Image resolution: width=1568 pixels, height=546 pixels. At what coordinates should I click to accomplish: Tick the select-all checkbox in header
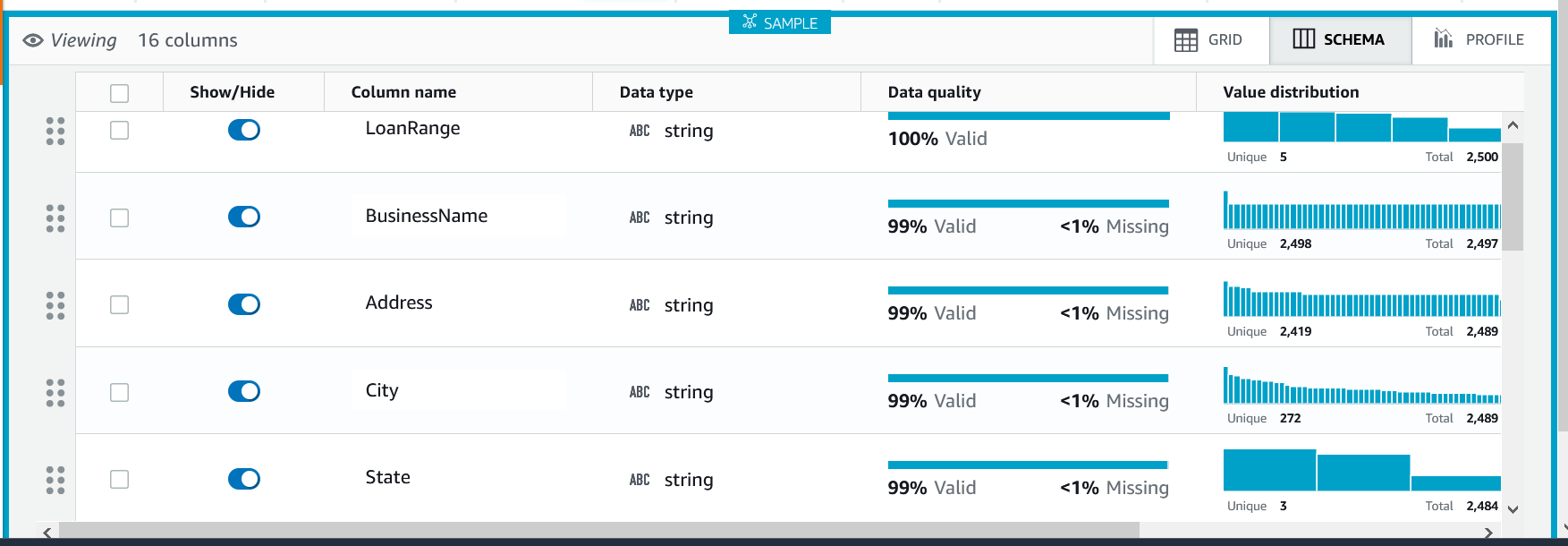tap(119, 93)
